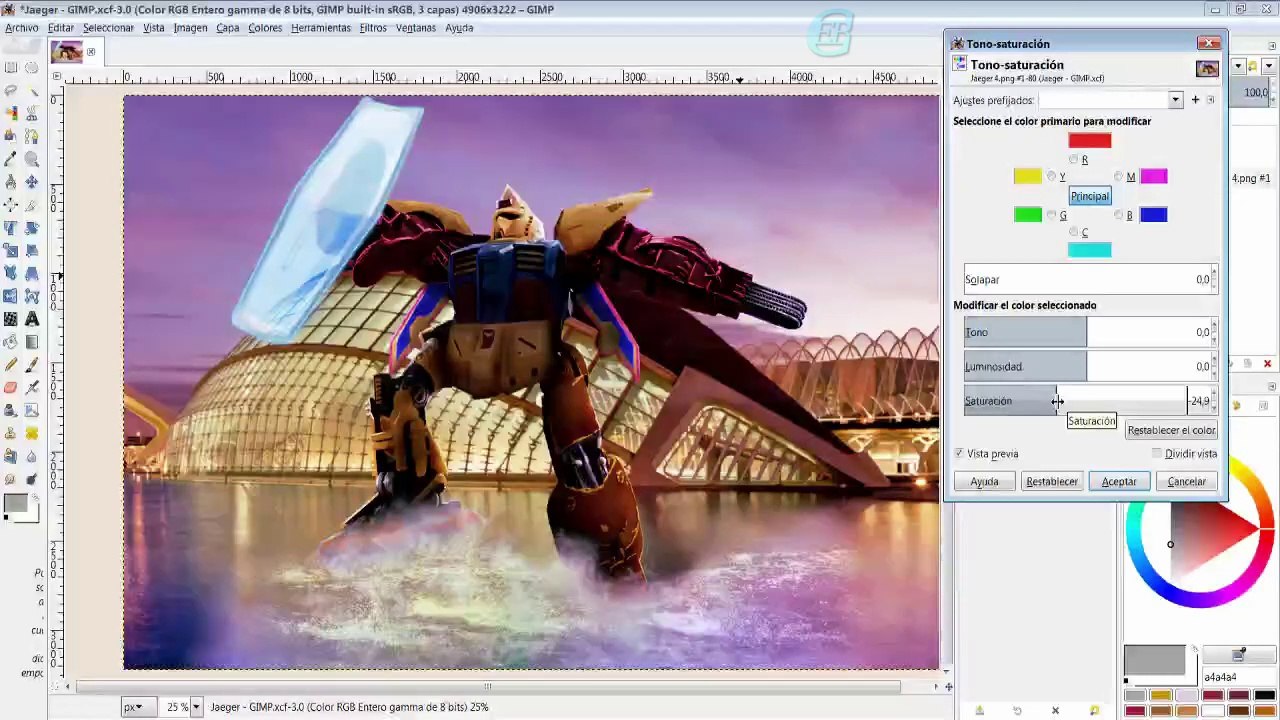This screenshot has width=1280, height=720.
Task: Open the 25% zoom dropdown
Action: pos(195,707)
